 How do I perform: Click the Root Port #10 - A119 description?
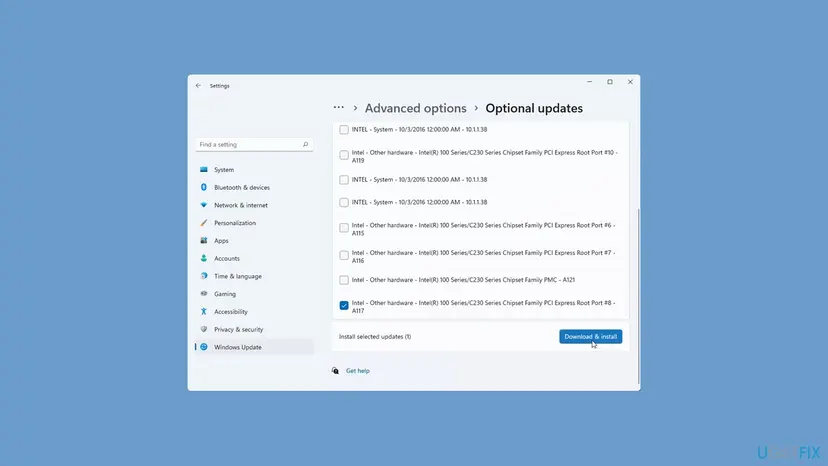[x=483, y=156]
